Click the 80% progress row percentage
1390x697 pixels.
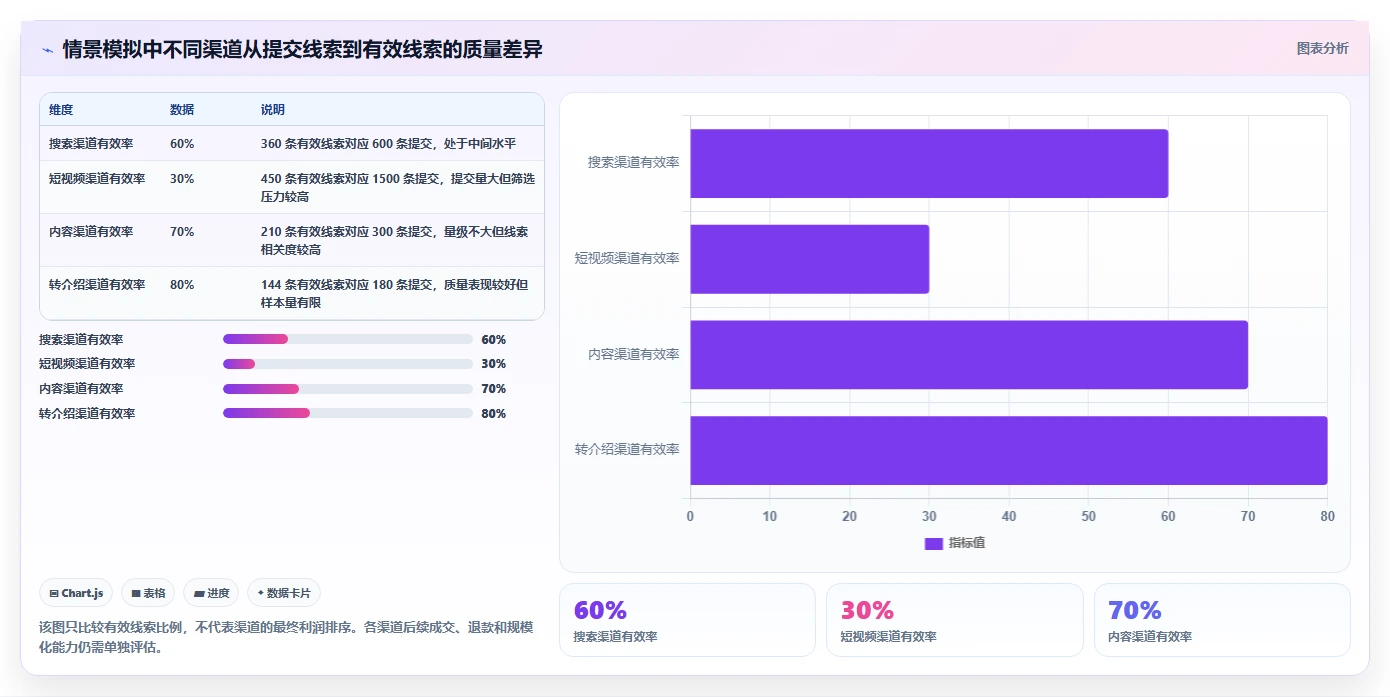(494, 414)
